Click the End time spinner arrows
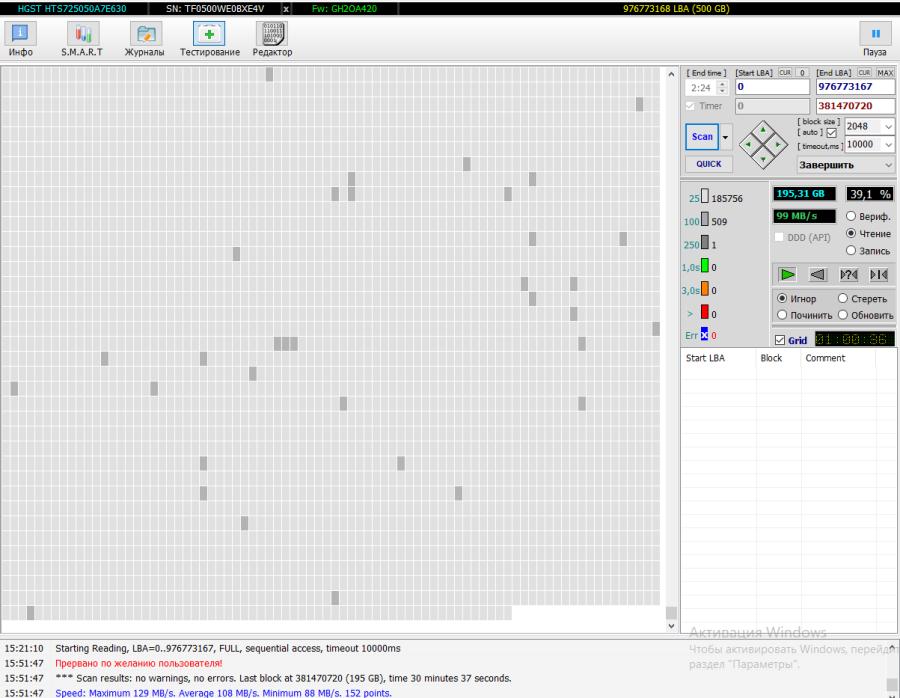This screenshot has height=698, width=900. pos(723,87)
